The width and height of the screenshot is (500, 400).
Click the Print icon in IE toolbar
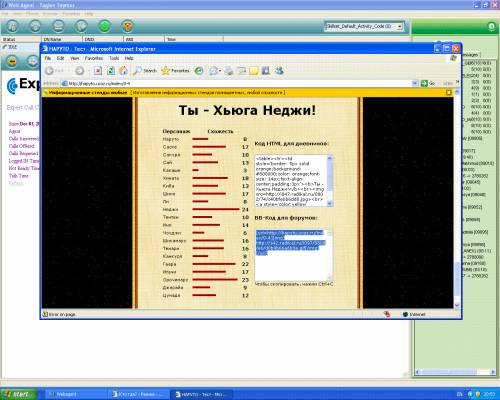click(229, 71)
